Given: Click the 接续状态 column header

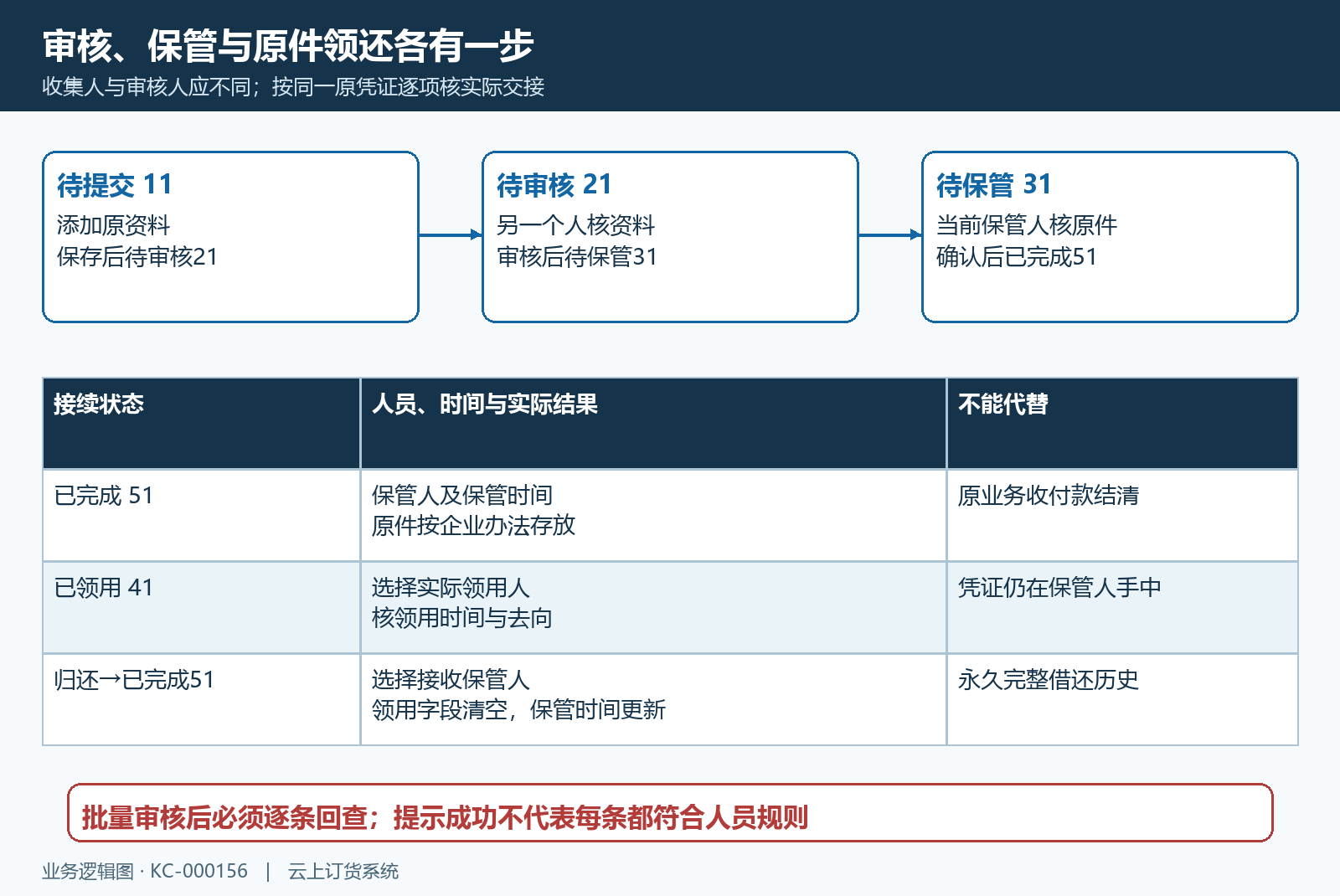Looking at the screenshot, I should (201, 423).
